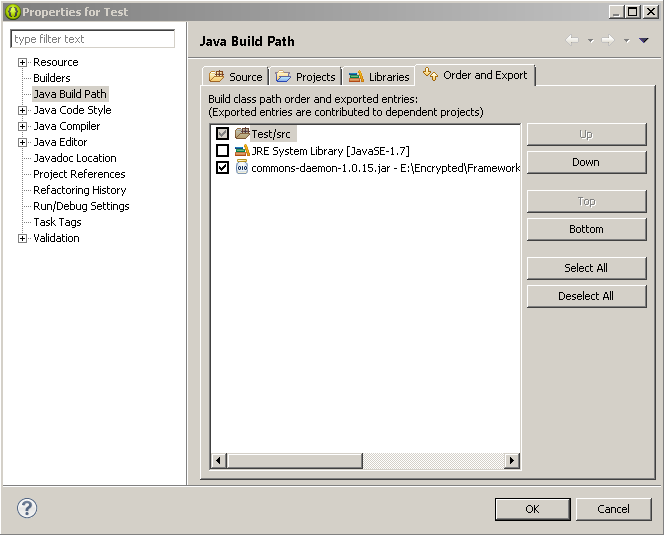Select the Java Editor label

tap(60, 142)
